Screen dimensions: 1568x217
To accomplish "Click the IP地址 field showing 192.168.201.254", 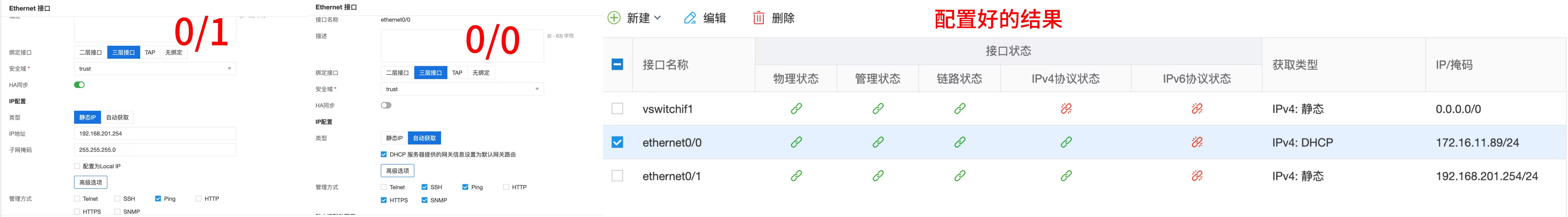I will point(155,134).
